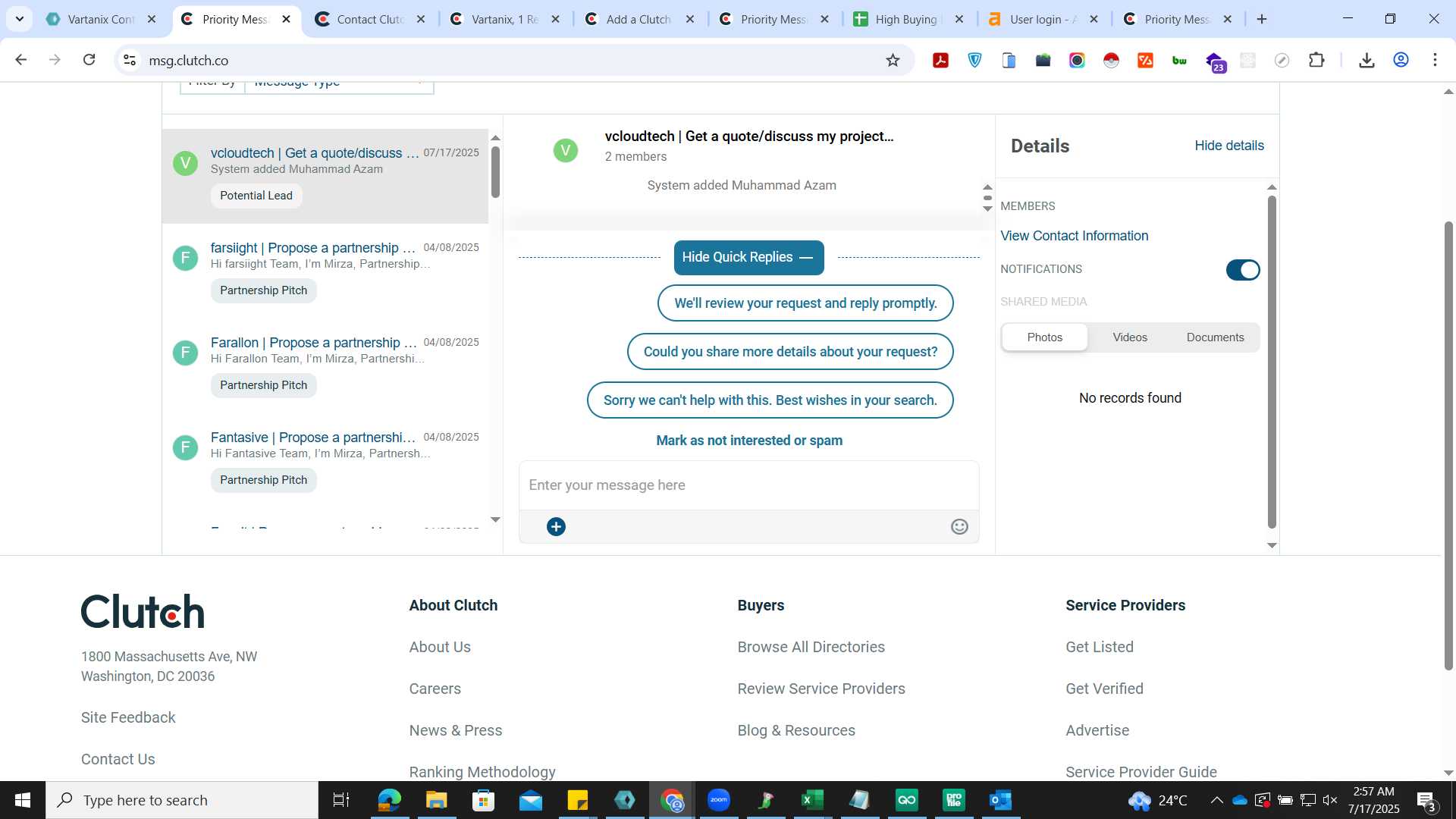Screen dimensions: 1456x819
Task: Open the extension icon with 23 badge
Action: pyautogui.click(x=1215, y=62)
